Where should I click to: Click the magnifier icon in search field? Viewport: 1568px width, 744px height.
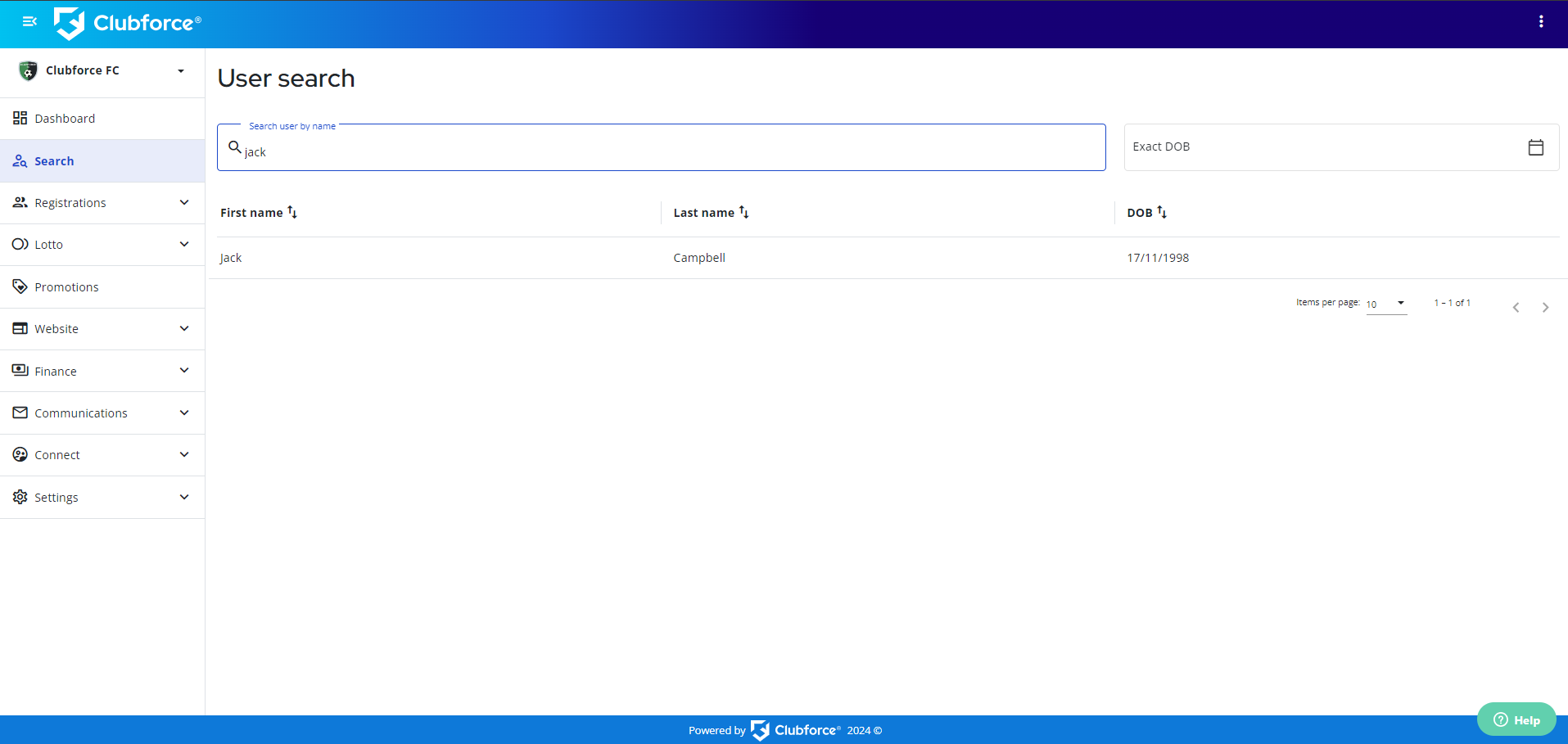235,147
